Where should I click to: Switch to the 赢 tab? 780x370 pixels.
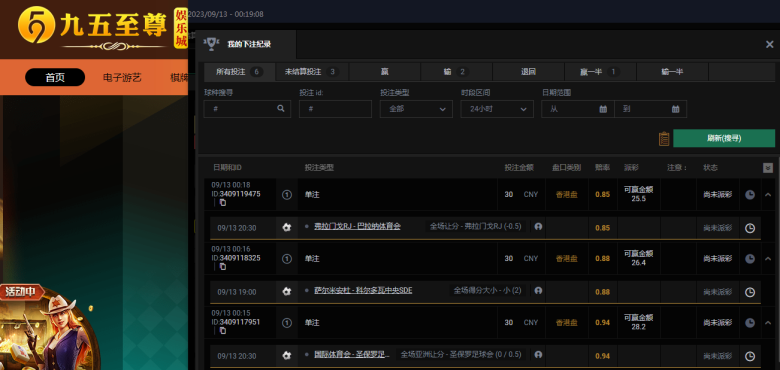pyautogui.click(x=385, y=72)
